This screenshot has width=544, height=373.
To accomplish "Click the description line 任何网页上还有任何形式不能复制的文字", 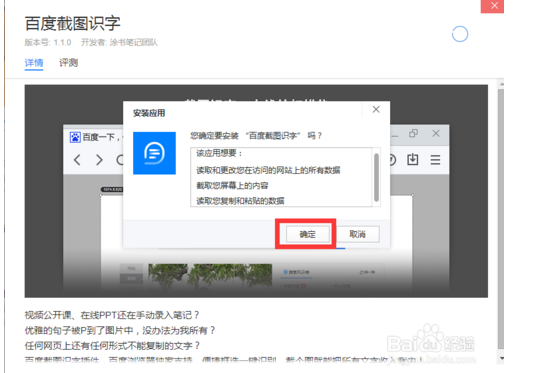I will tap(112, 346).
